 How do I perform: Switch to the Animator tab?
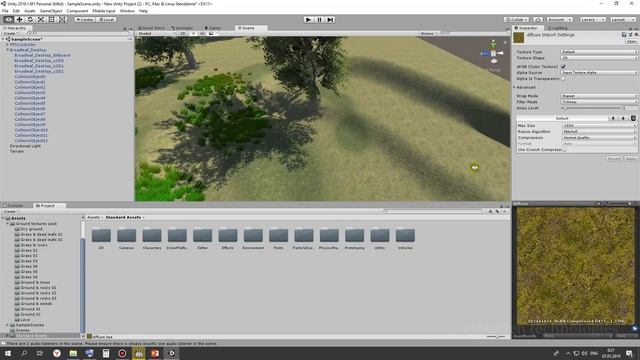coord(182,28)
